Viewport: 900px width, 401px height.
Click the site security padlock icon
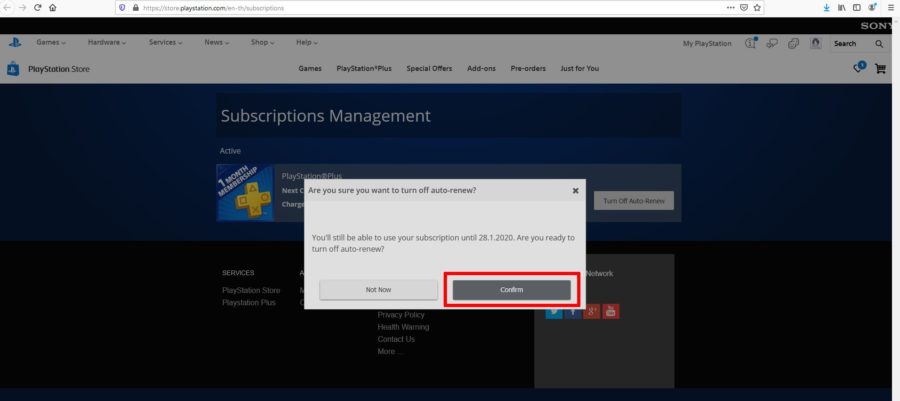(x=135, y=8)
